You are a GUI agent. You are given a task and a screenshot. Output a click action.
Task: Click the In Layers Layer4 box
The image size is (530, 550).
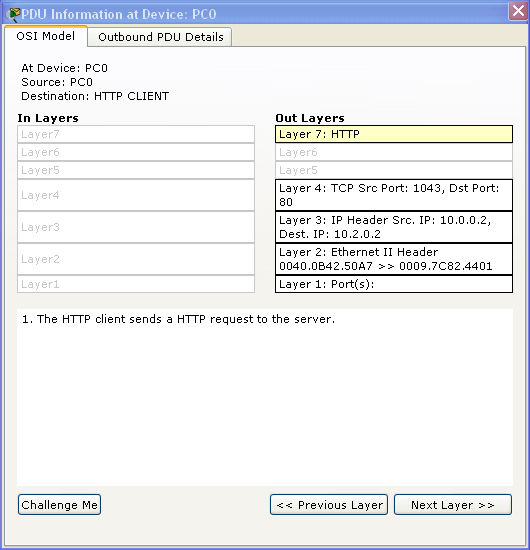pyautogui.click(x=136, y=195)
